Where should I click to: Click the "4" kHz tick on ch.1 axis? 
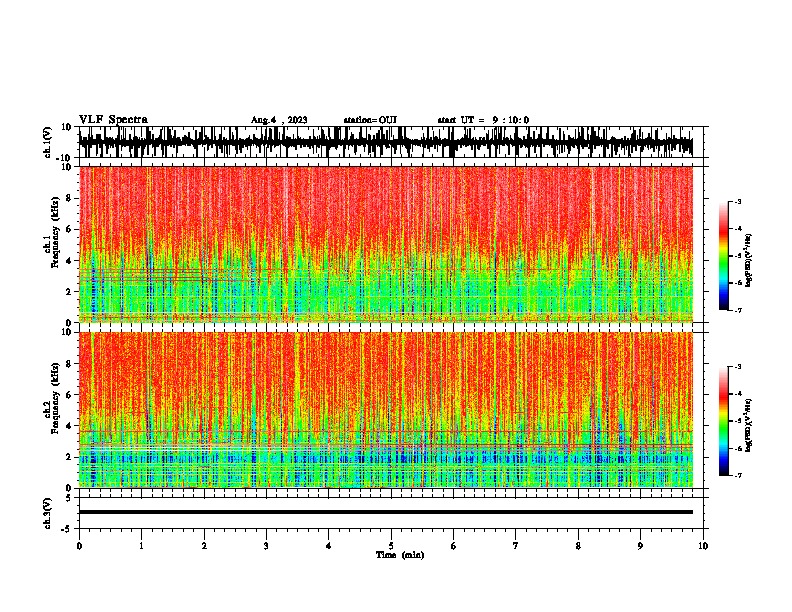[69, 261]
